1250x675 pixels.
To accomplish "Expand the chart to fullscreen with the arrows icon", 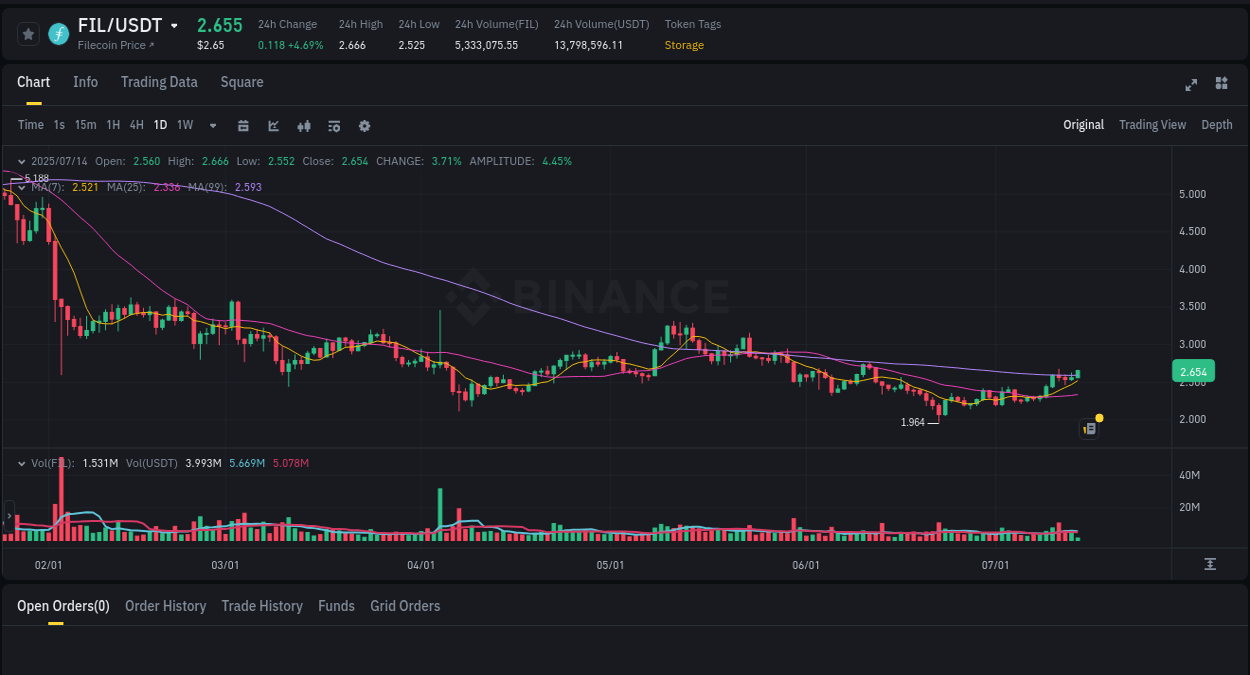I will (x=1190, y=85).
